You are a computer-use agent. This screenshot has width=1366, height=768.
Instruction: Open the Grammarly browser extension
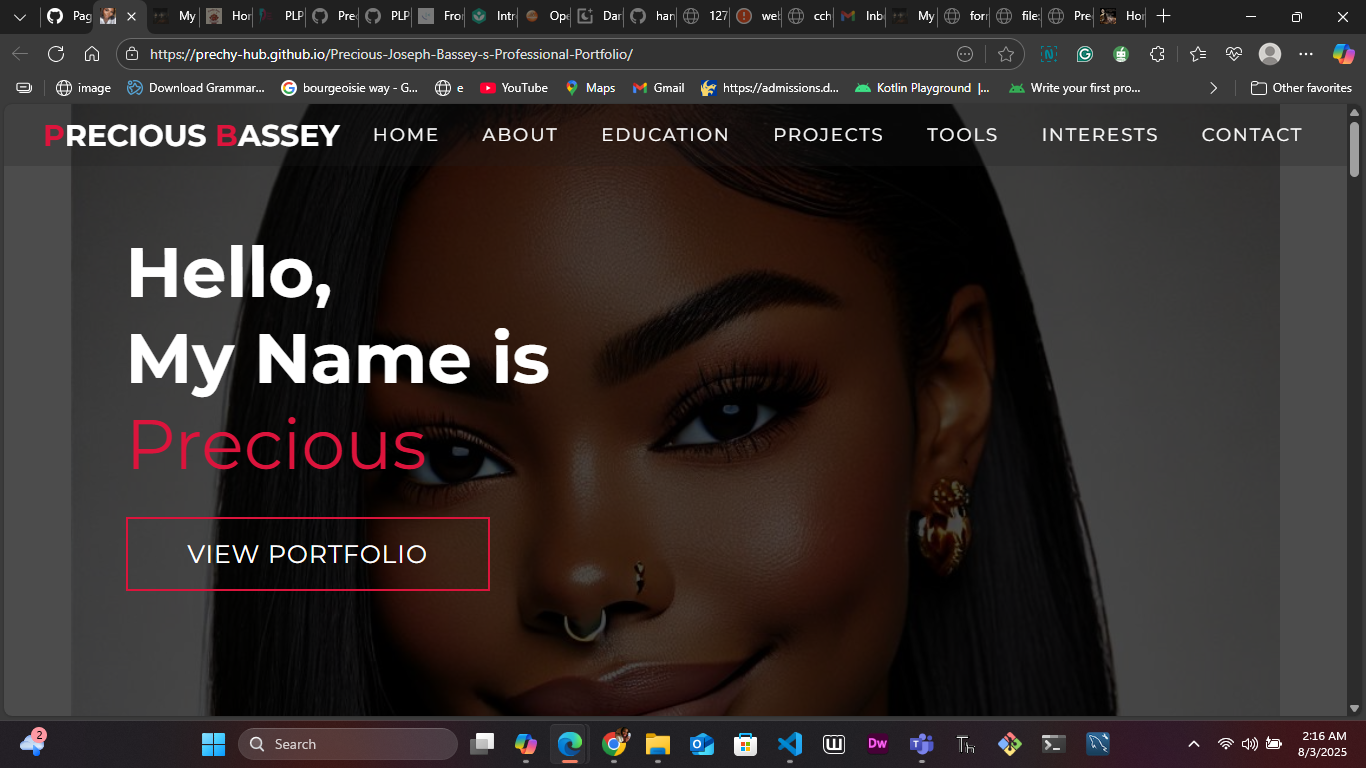1085,53
